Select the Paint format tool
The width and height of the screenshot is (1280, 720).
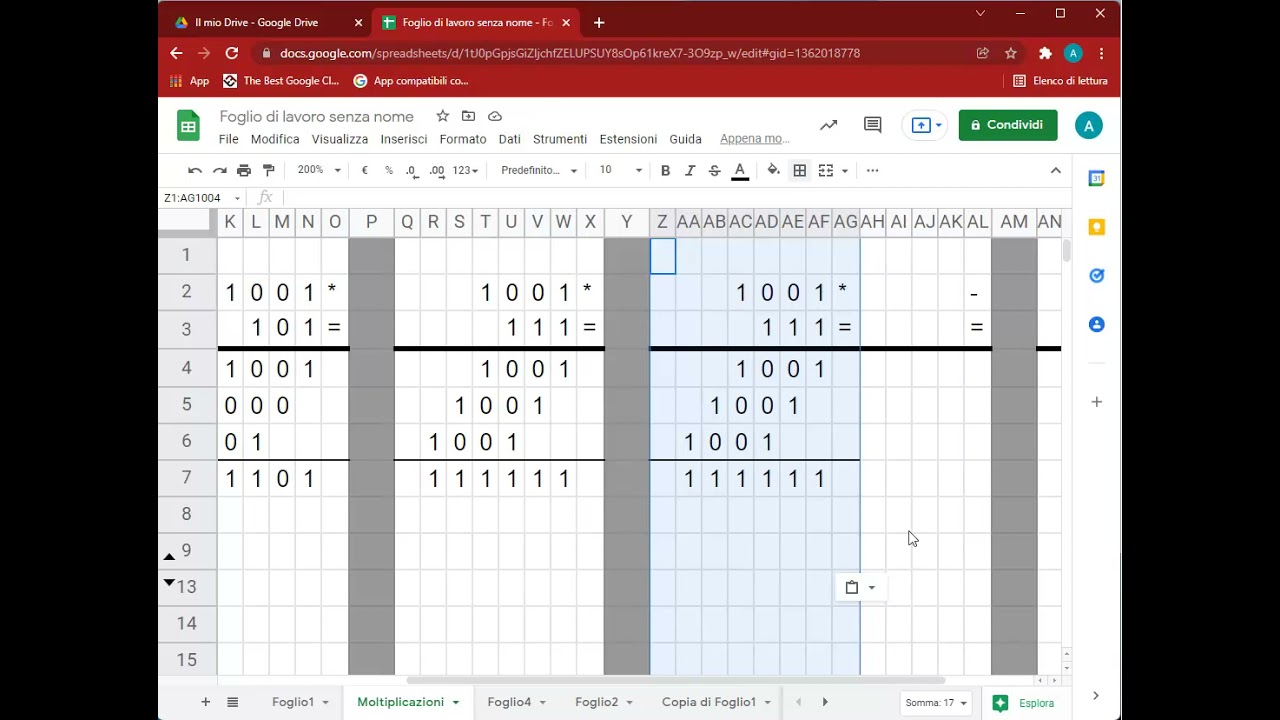(268, 171)
